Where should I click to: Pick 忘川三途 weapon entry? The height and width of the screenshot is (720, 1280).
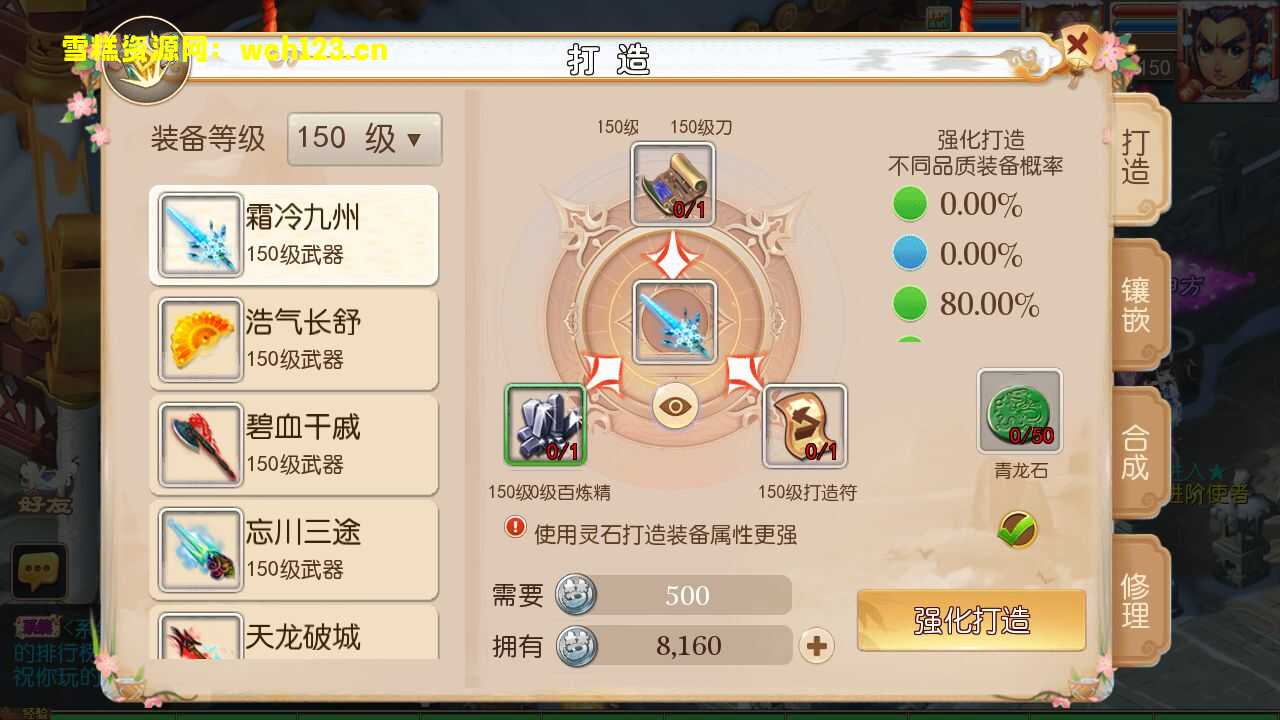click(x=294, y=550)
